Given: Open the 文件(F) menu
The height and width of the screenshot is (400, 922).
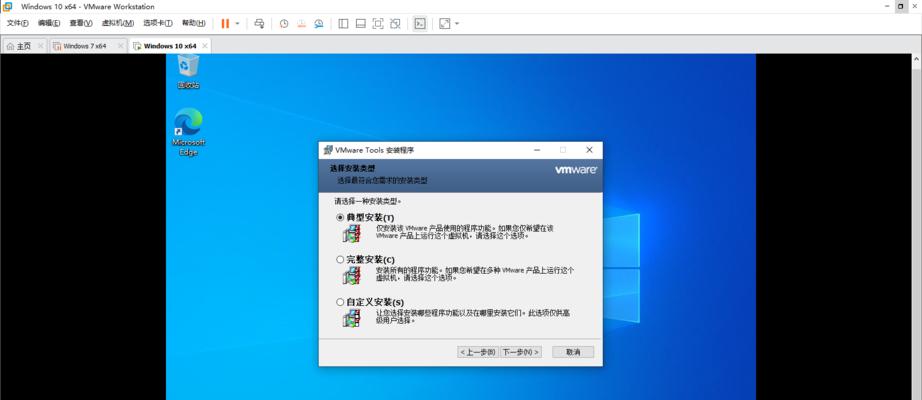Looking at the screenshot, I should tap(18, 24).
